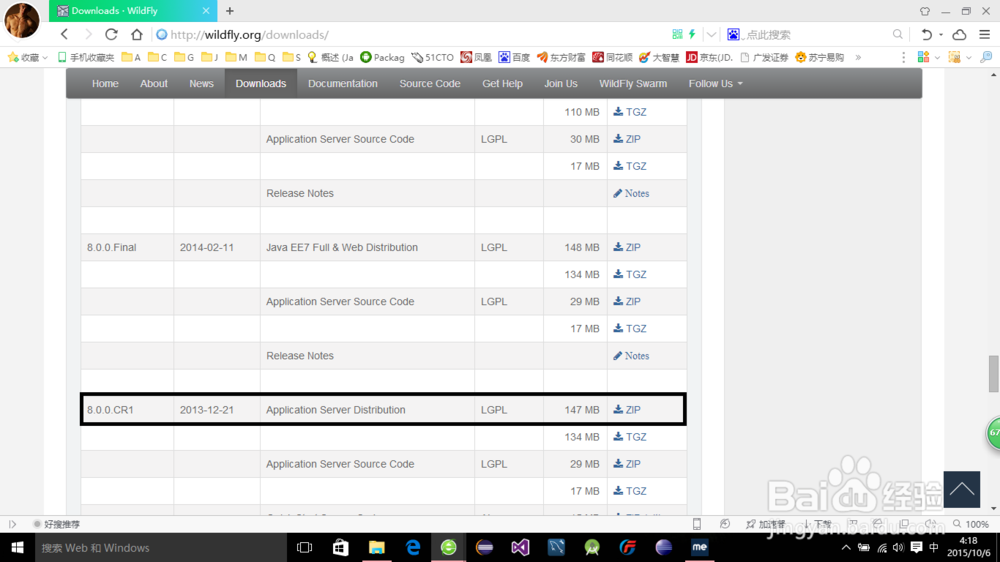1000x562 pixels.
Task: Open the 手机收藏夹 bookmark
Action: pos(86,57)
